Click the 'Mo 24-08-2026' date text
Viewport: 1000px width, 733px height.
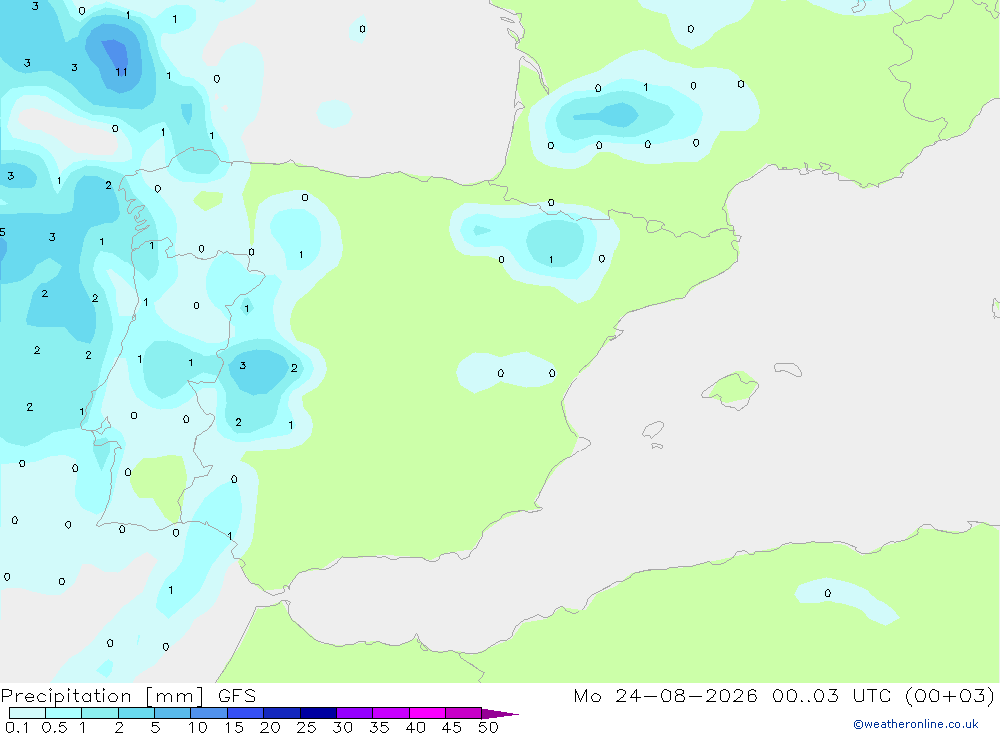coord(666,695)
